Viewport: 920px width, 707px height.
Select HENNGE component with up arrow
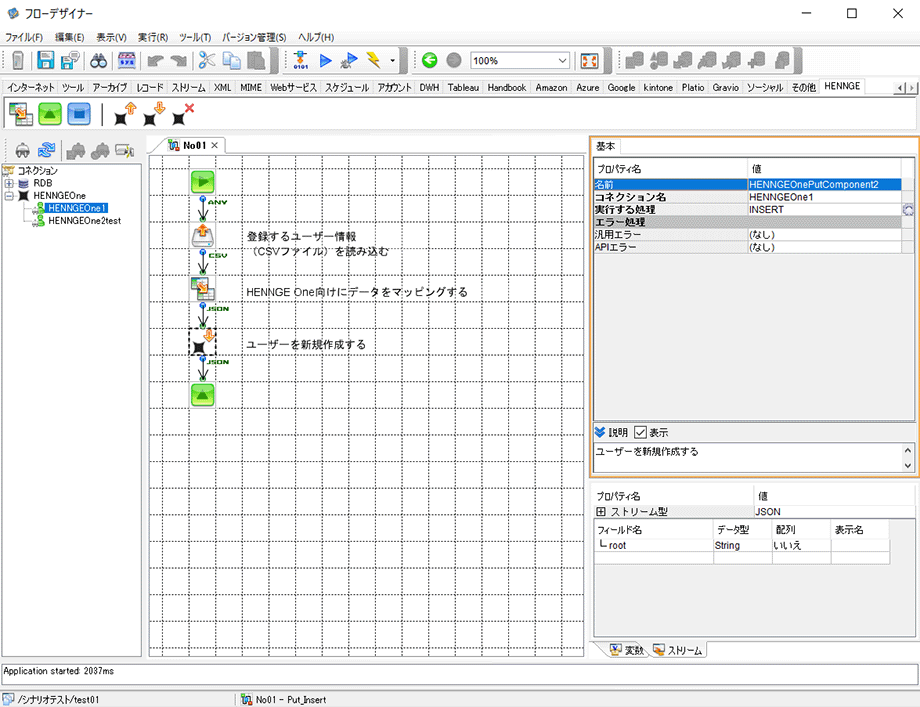pyautogui.click(x=124, y=114)
